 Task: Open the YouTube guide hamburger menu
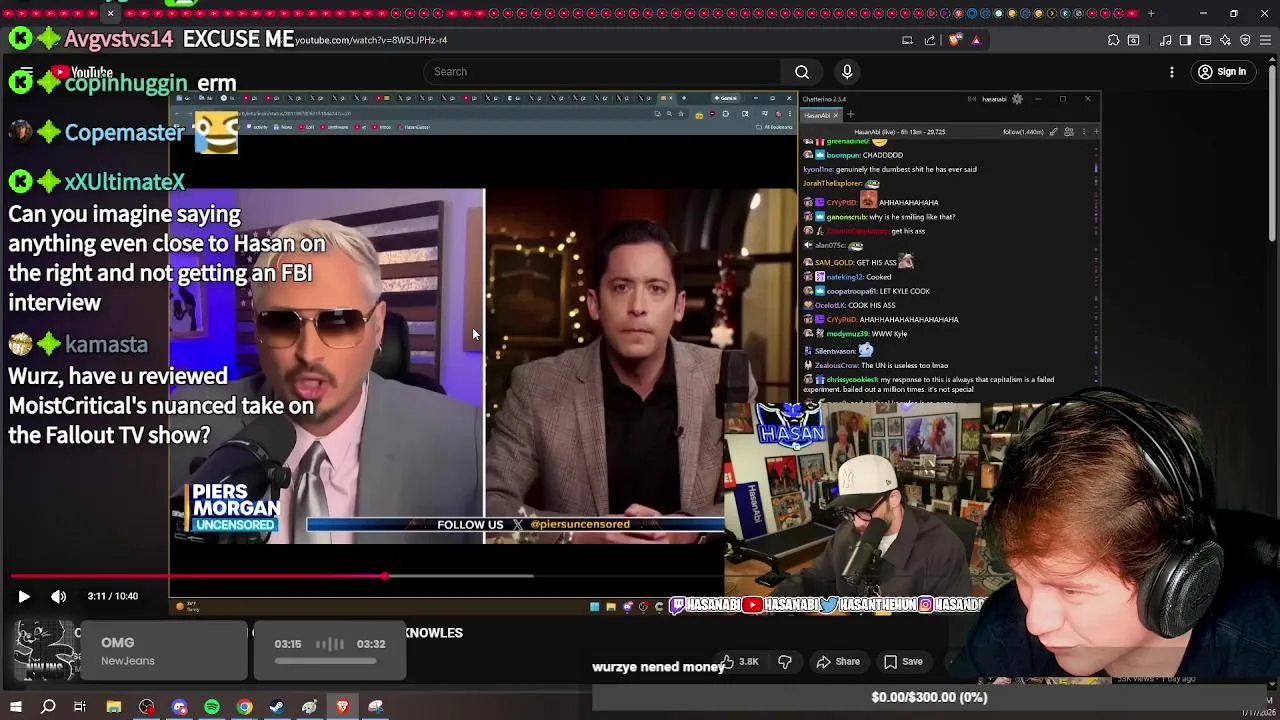coord(27,72)
